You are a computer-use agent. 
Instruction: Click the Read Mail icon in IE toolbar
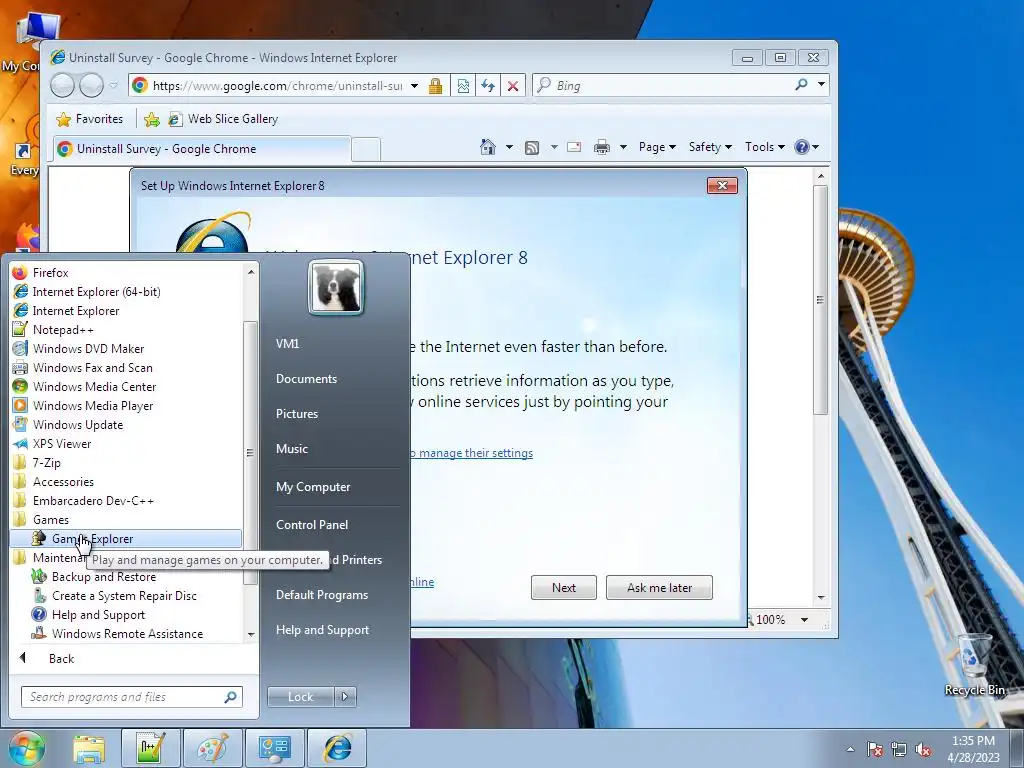[x=574, y=147]
